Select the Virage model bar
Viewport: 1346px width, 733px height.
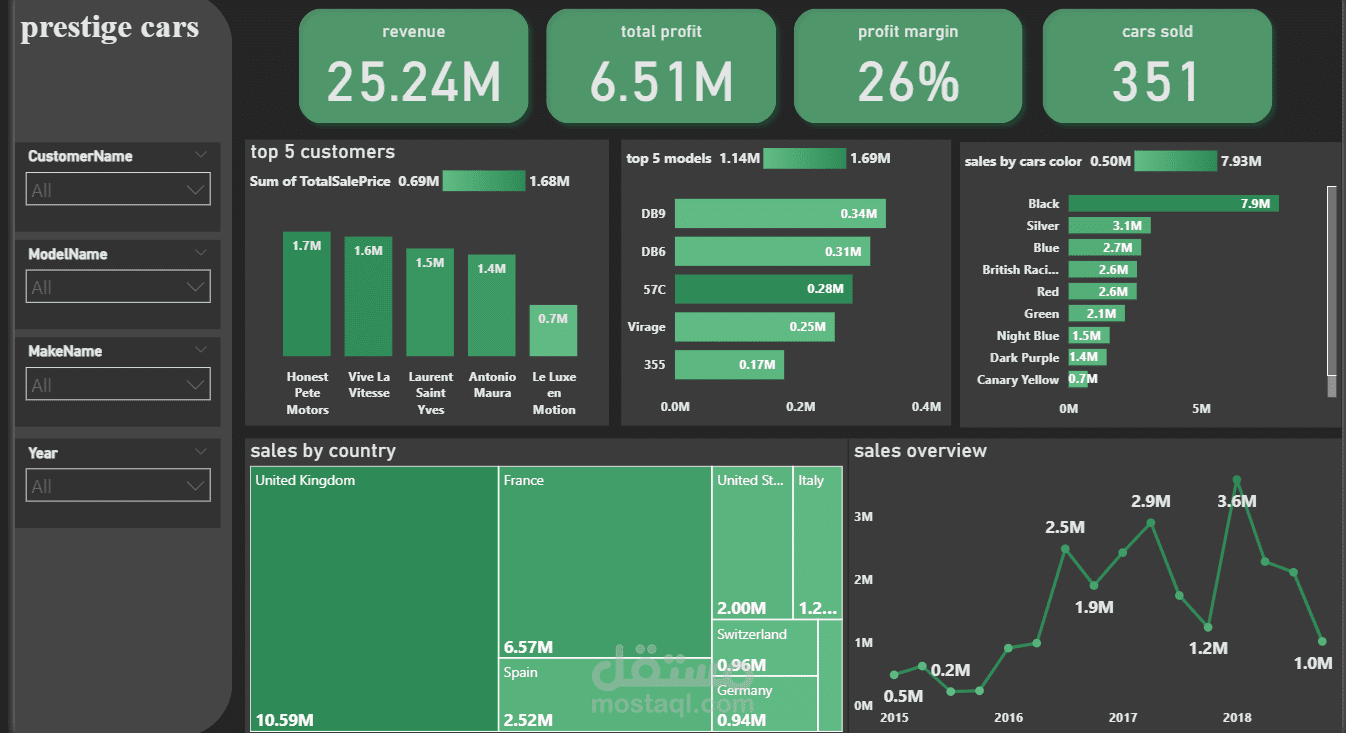[x=754, y=327]
